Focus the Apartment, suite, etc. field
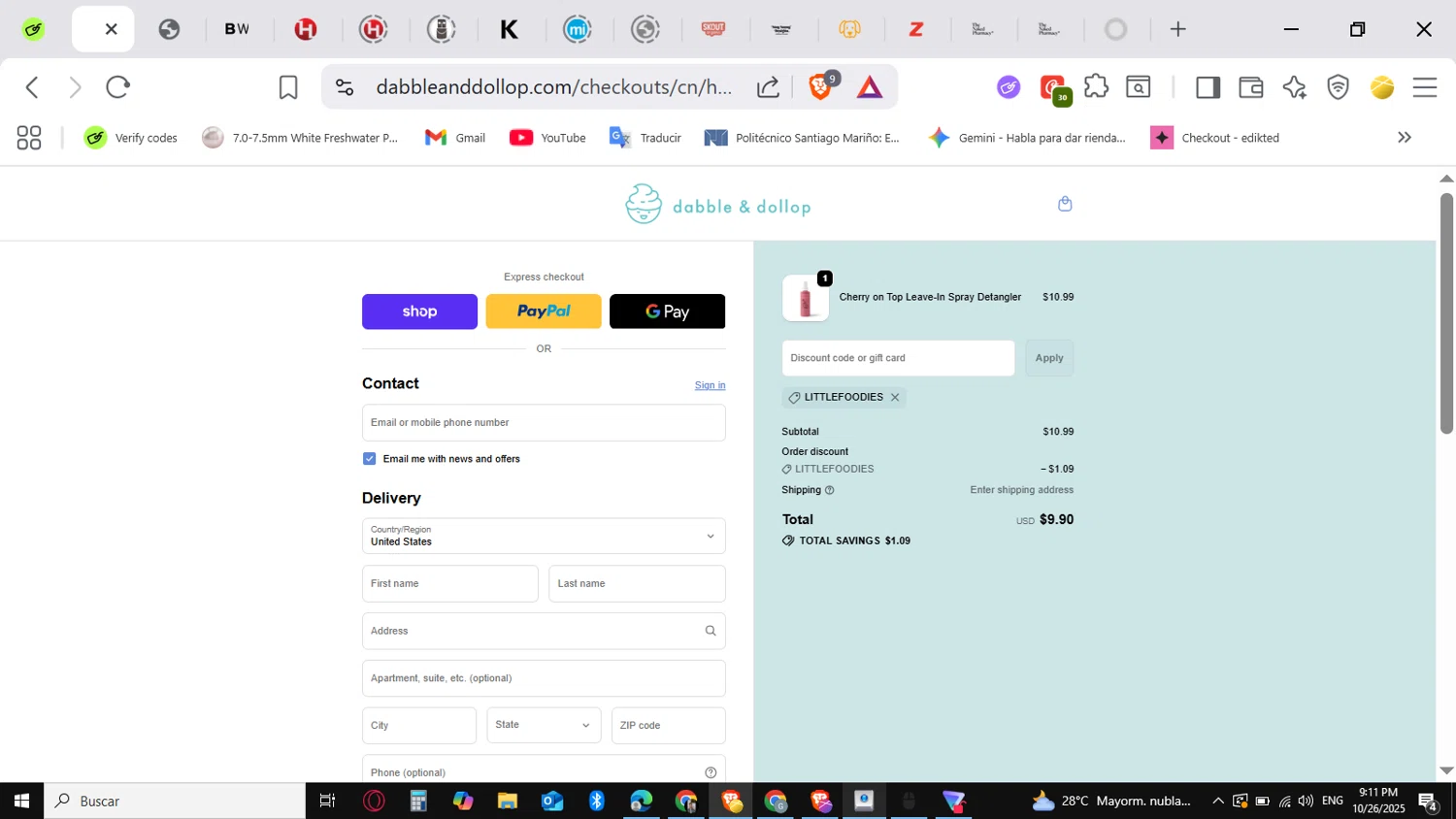The image size is (1456, 819). pos(544,678)
